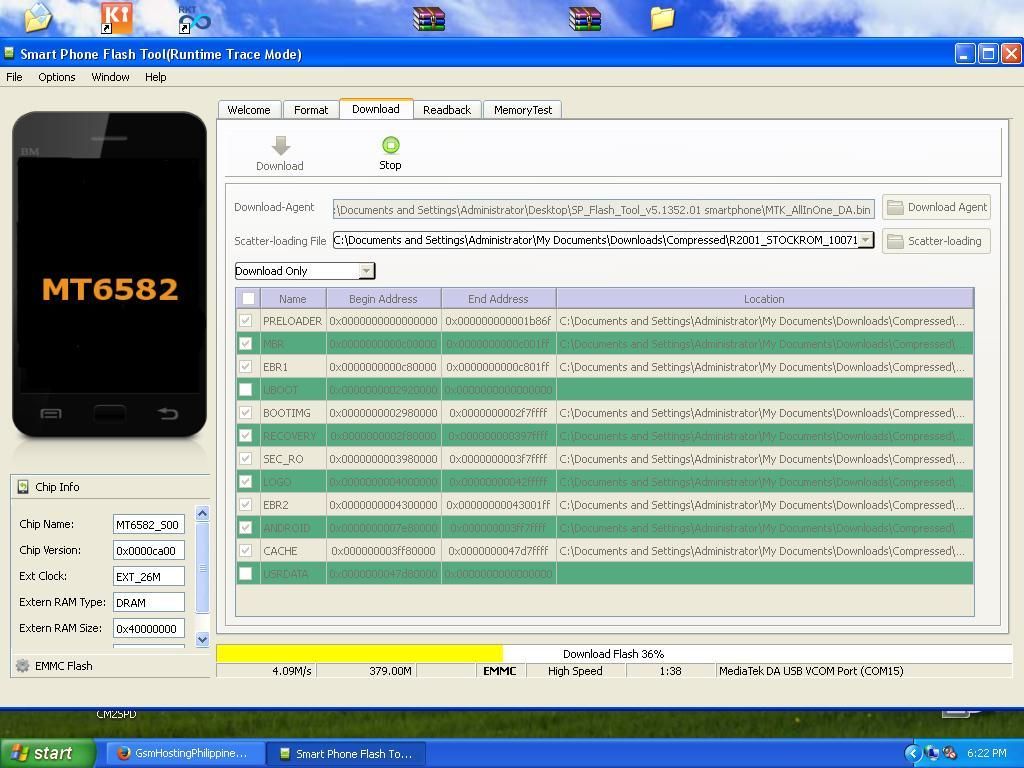Click the Chip Info scrollbar thumb
The width and height of the screenshot is (1024, 768).
pos(202,567)
